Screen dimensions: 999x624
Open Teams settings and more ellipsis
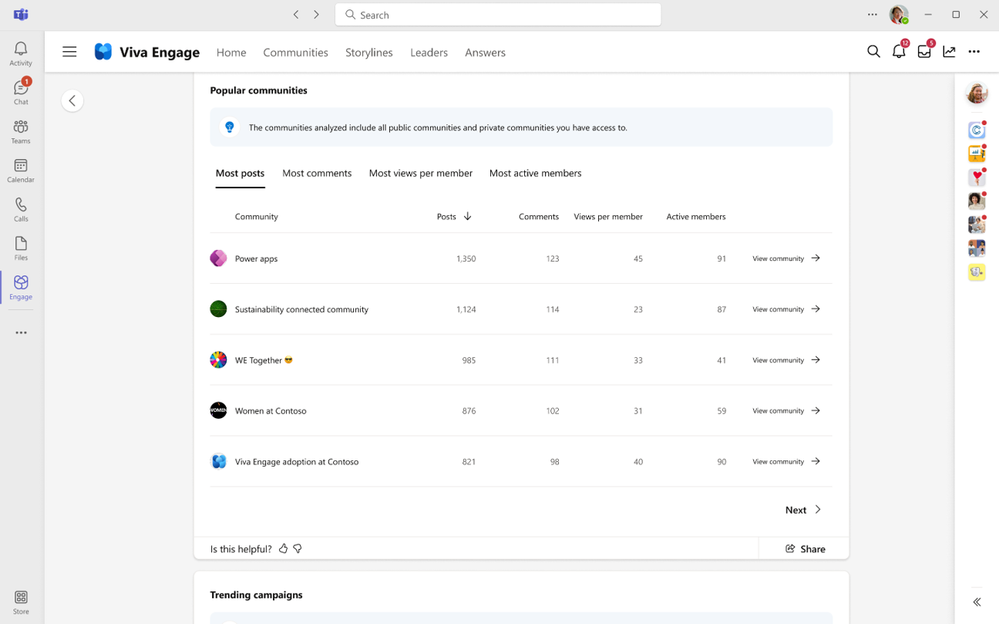coord(872,15)
